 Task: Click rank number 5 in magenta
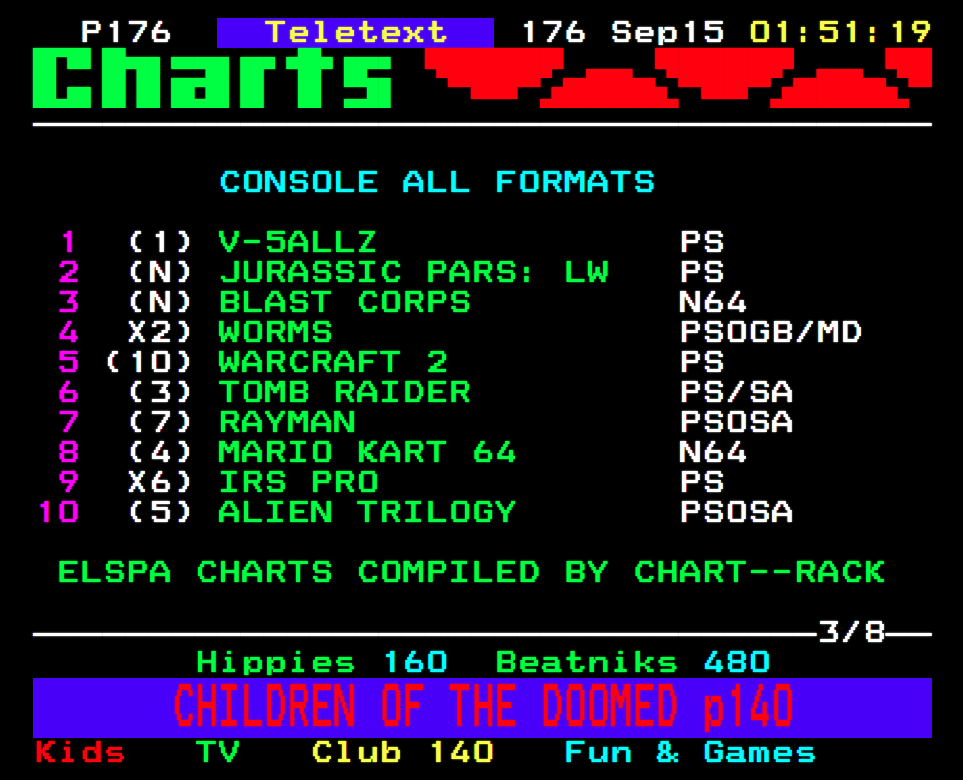pos(69,362)
